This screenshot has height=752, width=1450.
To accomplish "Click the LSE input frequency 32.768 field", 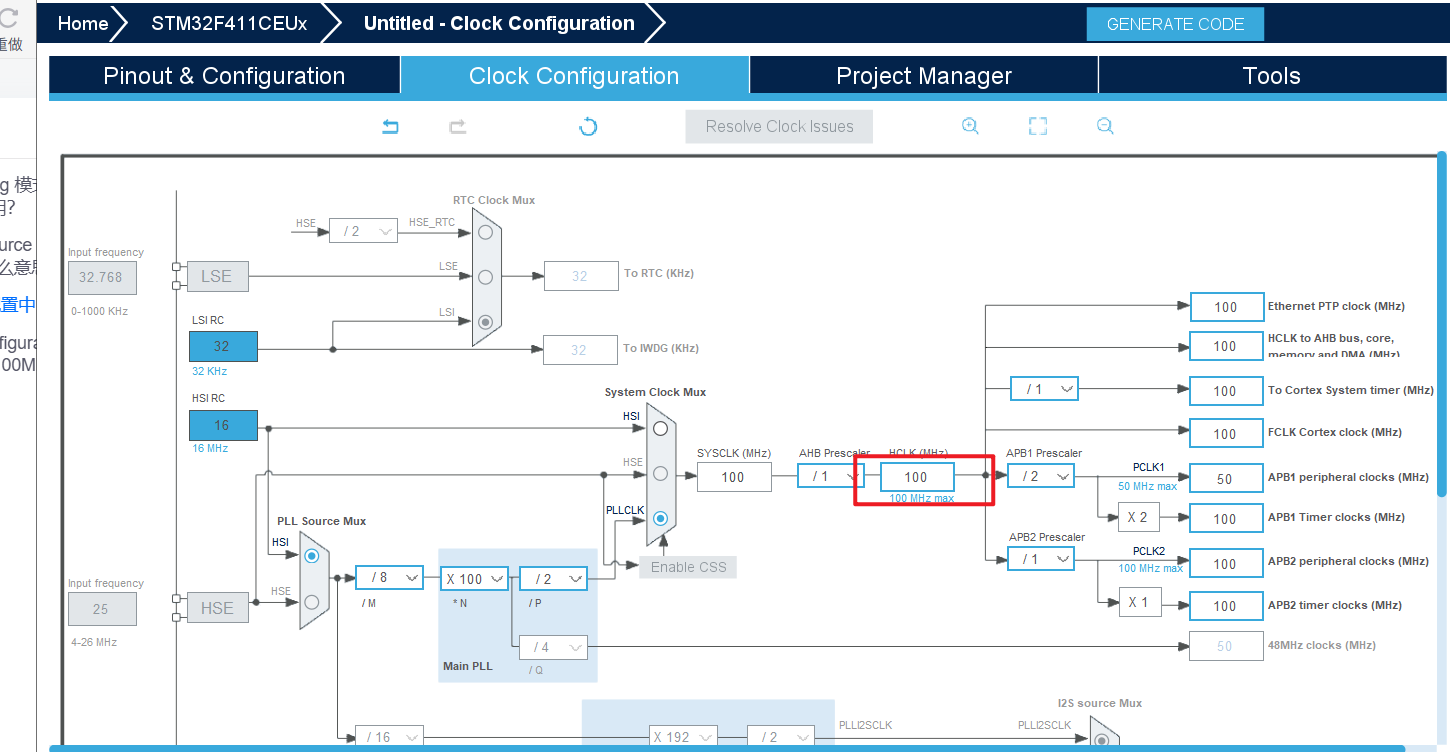I will tap(102, 277).
